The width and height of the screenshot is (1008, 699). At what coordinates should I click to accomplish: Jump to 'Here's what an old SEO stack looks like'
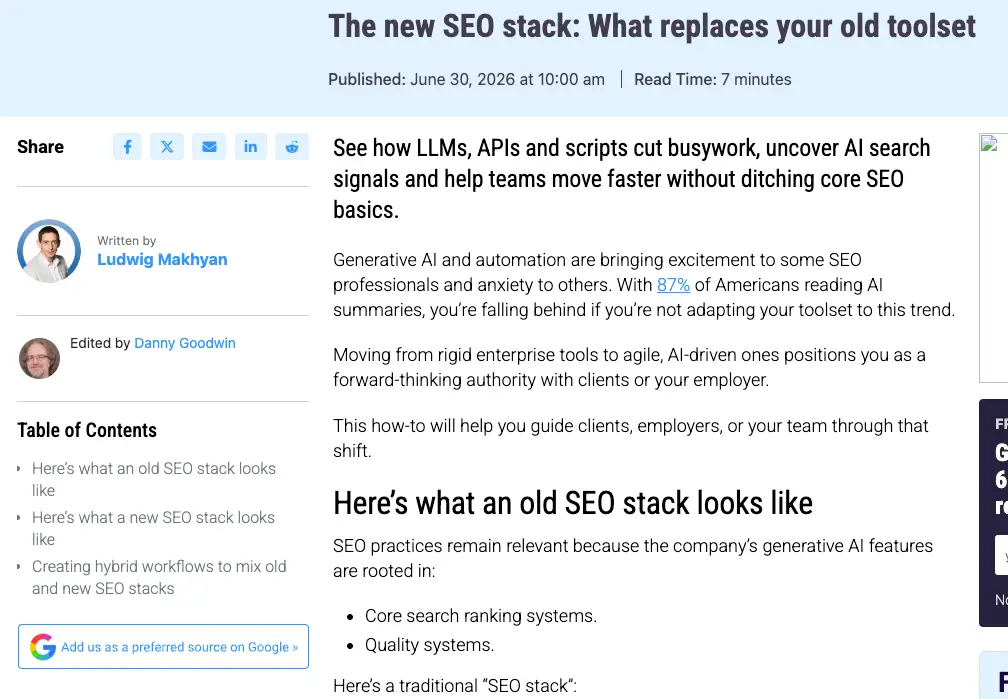coord(154,479)
